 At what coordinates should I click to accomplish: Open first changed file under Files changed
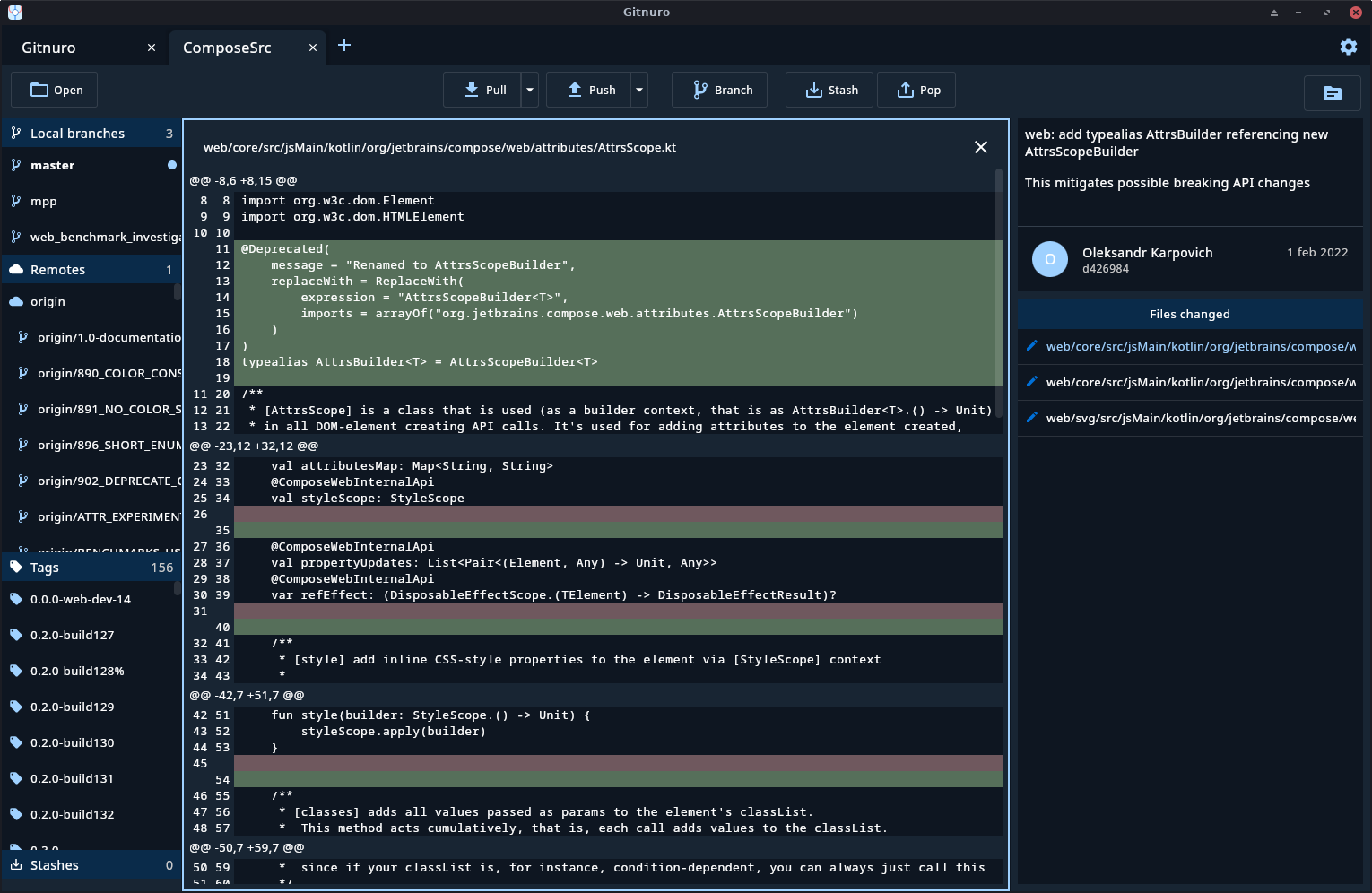[1190, 347]
